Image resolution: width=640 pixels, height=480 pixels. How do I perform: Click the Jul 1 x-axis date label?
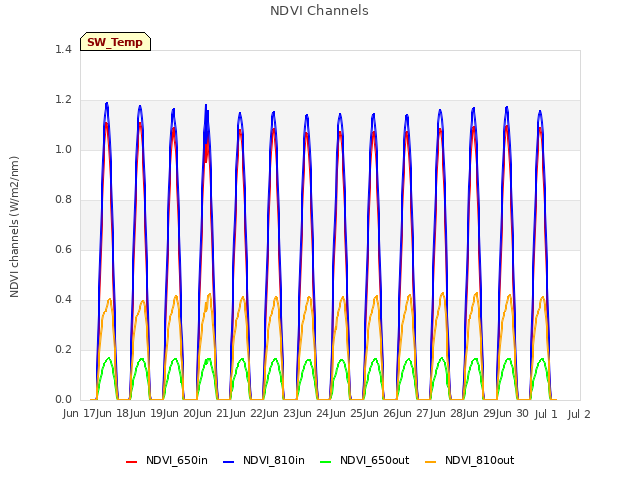point(546,414)
